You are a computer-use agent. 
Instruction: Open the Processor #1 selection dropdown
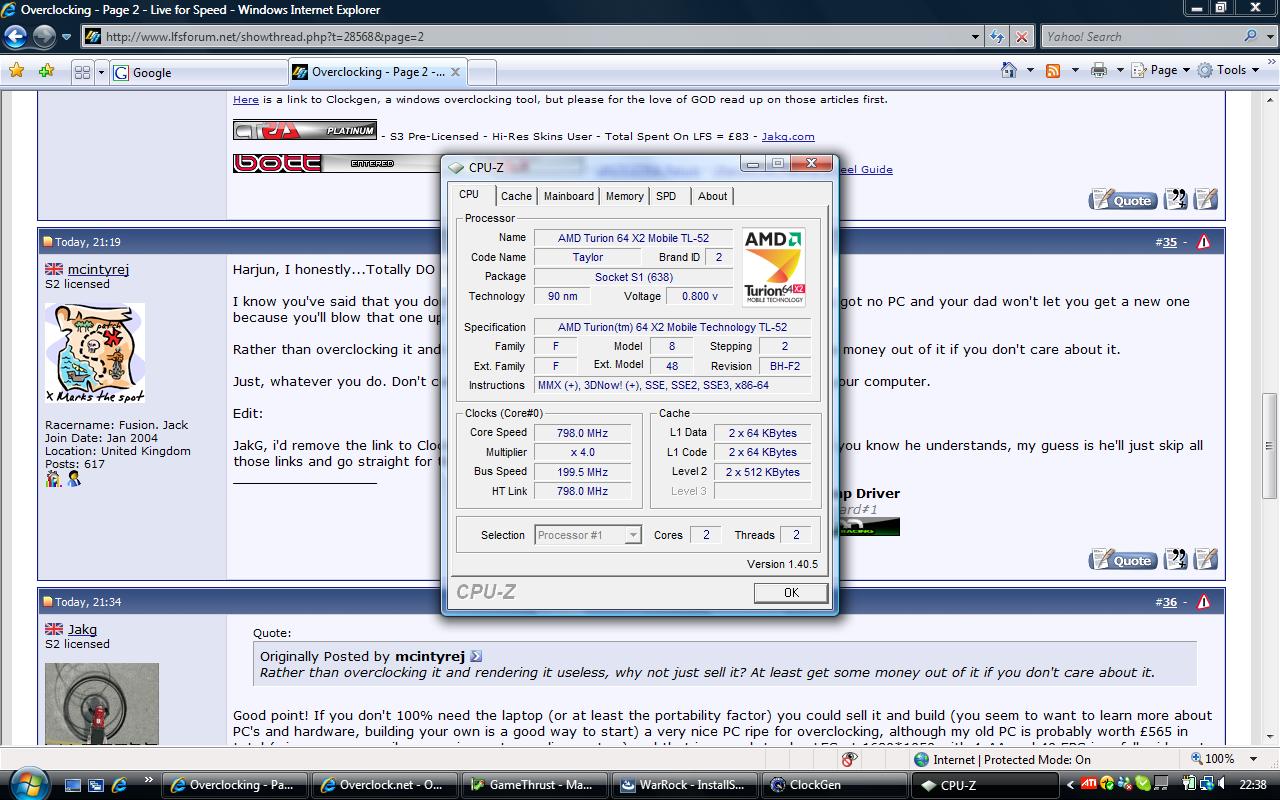point(588,535)
